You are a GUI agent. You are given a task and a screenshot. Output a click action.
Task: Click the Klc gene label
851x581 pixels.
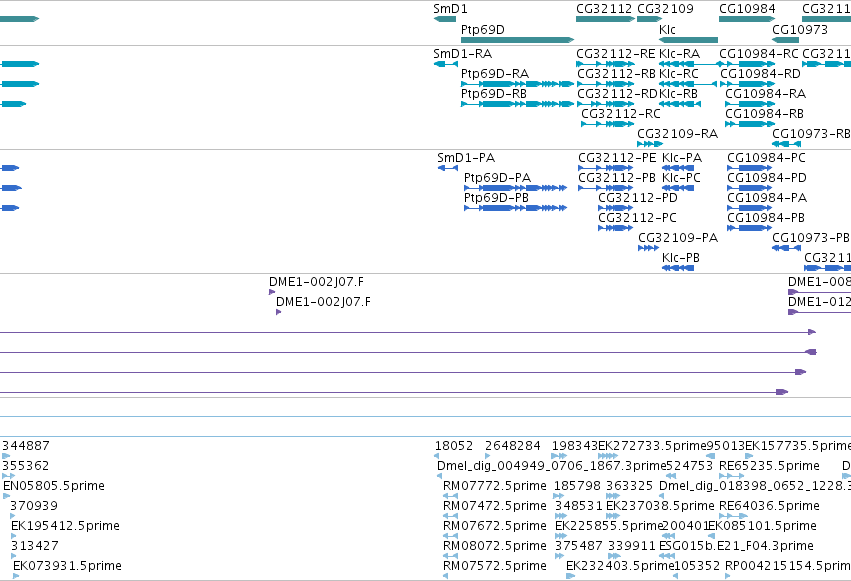click(667, 29)
